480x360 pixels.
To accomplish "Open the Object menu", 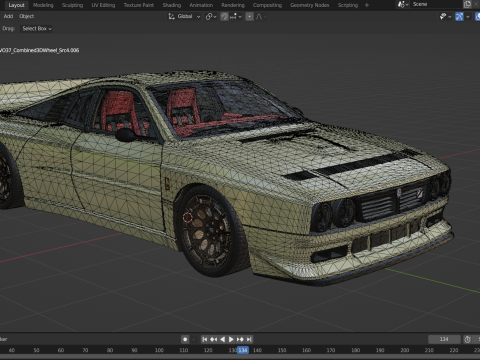I will click(x=26, y=16).
